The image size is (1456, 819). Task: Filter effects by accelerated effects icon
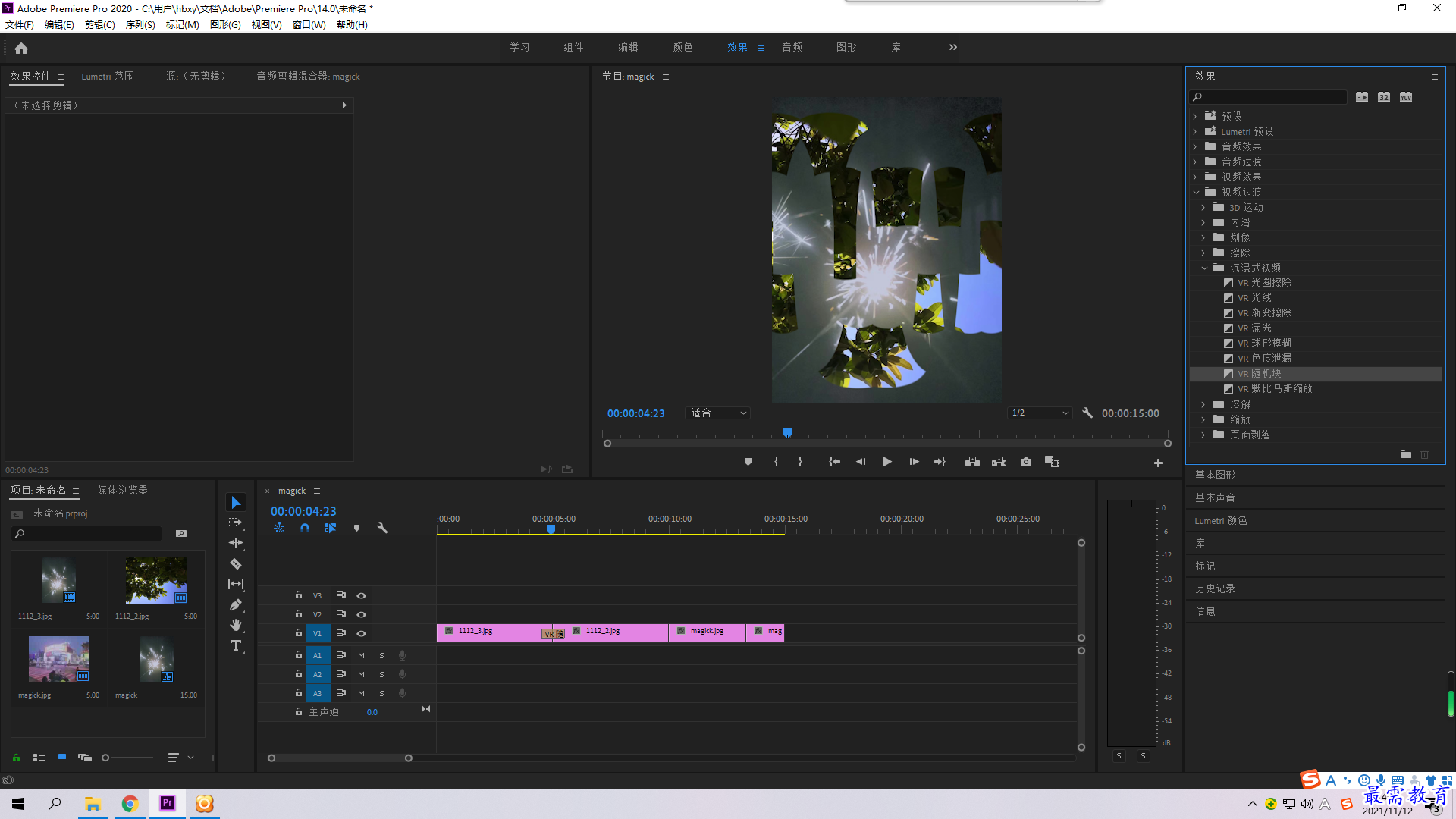point(1362,97)
